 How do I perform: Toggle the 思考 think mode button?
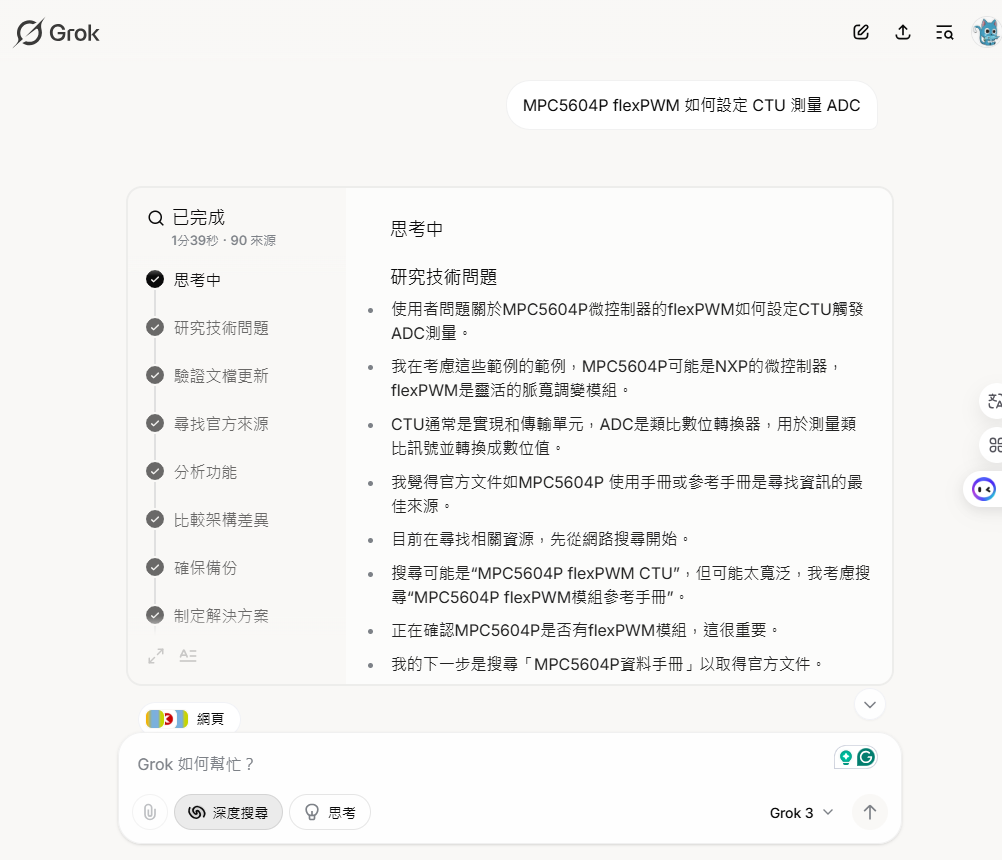(x=330, y=812)
